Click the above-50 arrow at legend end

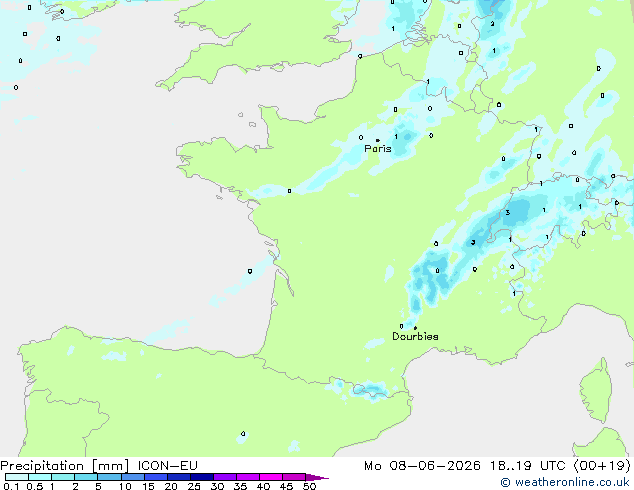[317, 477]
